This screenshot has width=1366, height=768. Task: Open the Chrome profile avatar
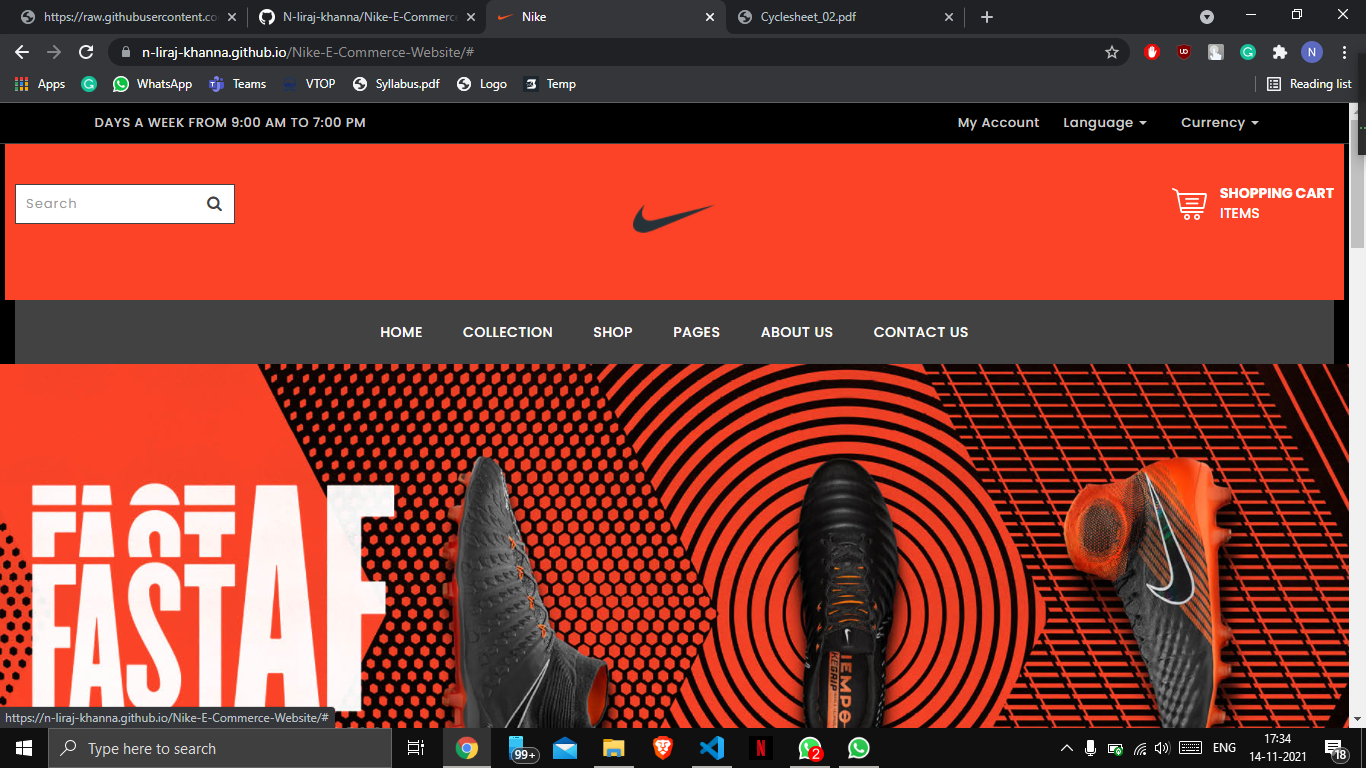(1312, 52)
